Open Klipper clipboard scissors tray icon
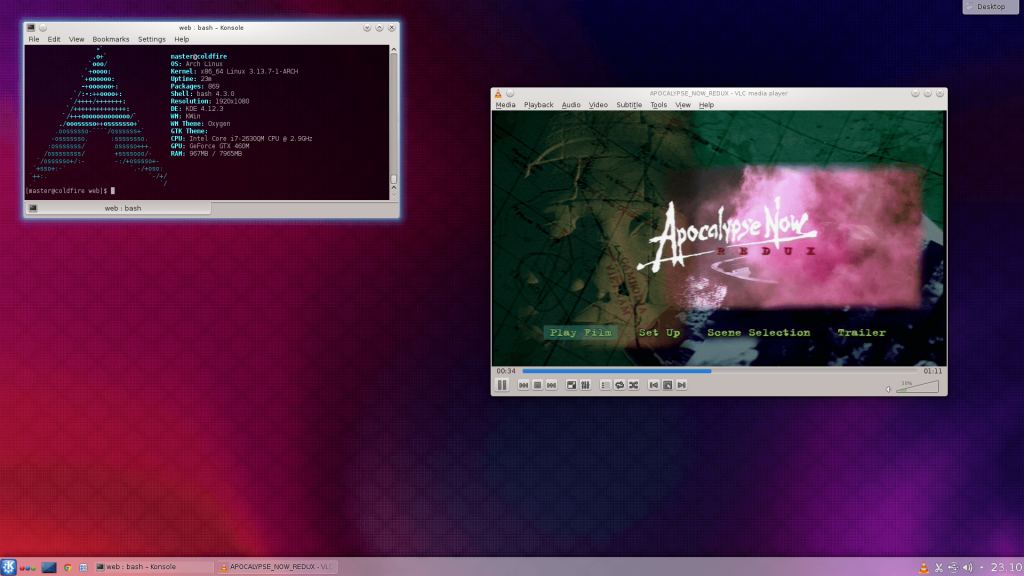The width and height of the screenshot is (1024, 576). point(938,568)
